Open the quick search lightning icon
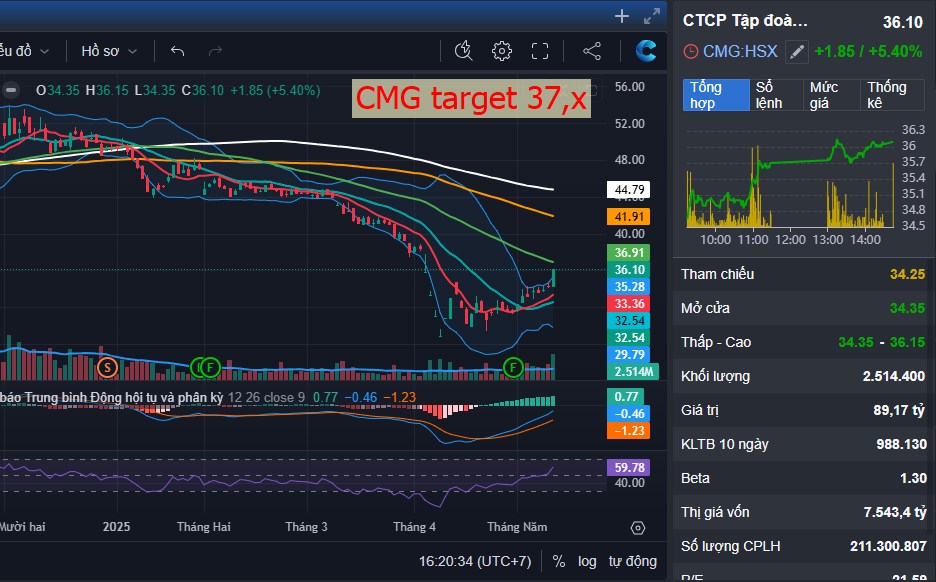936x582 pixels. pyautogui.click(x=463, y=51)
